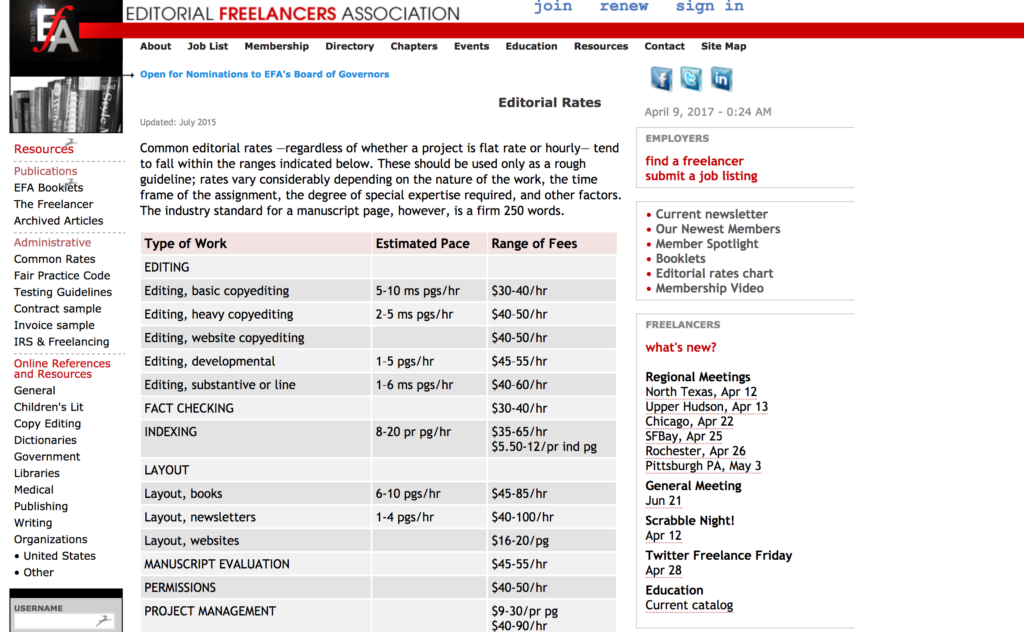Open General references in sidebar

[x=35, y=390]
